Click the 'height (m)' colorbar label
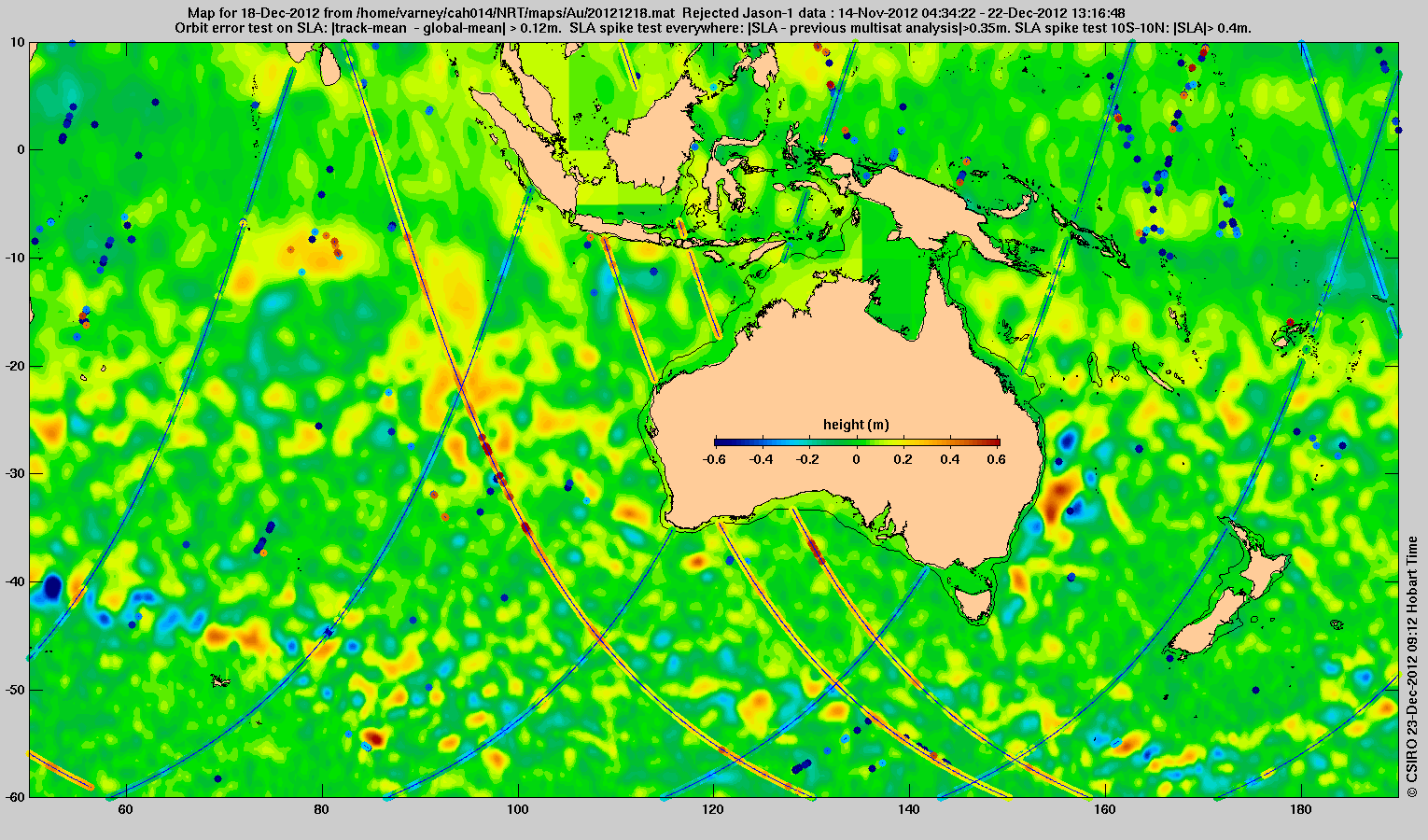The height and width of the screenshot is (840, 1428). point(856,425)
